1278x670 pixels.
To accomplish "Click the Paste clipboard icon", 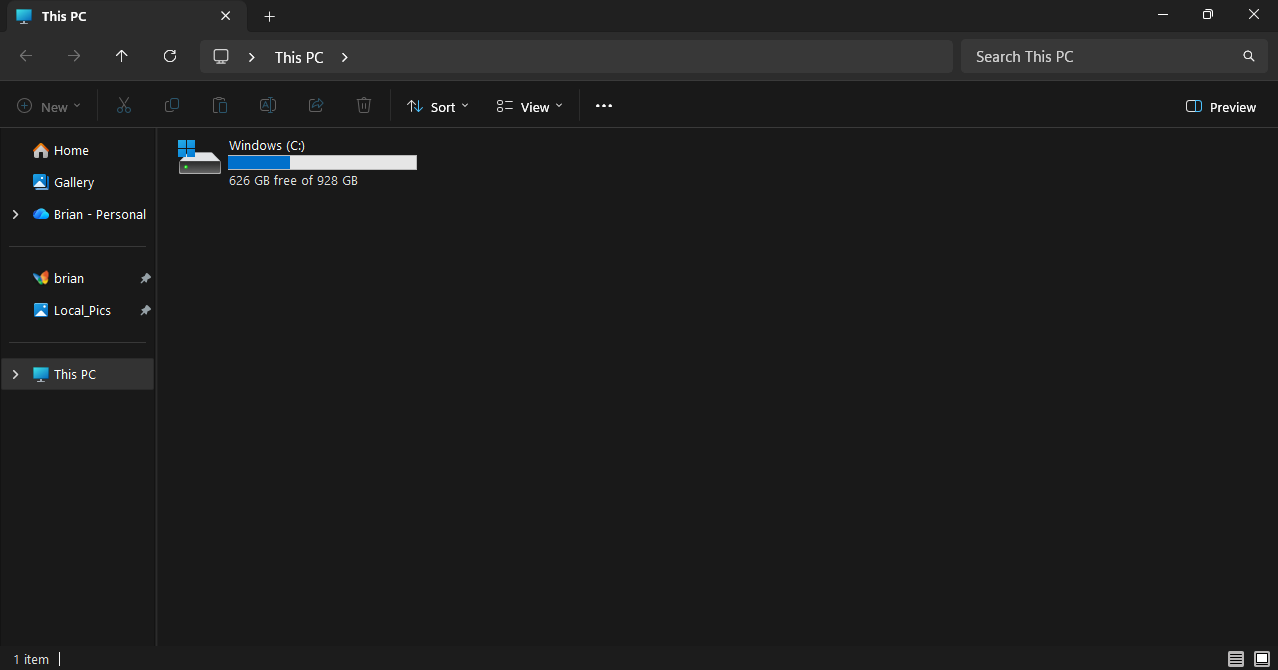I will (220, 106).
